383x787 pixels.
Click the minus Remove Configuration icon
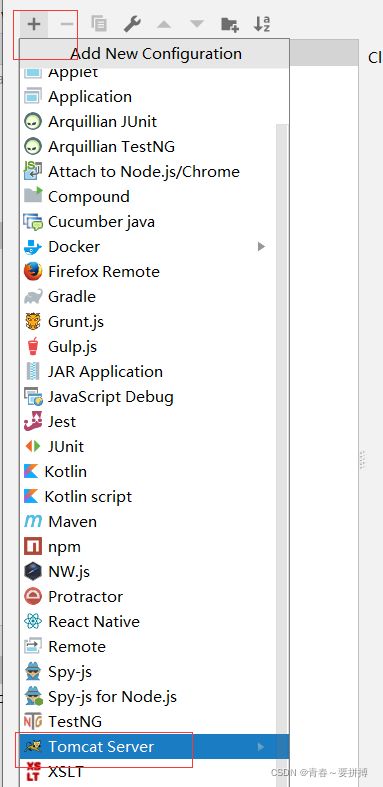click(67, 24)
